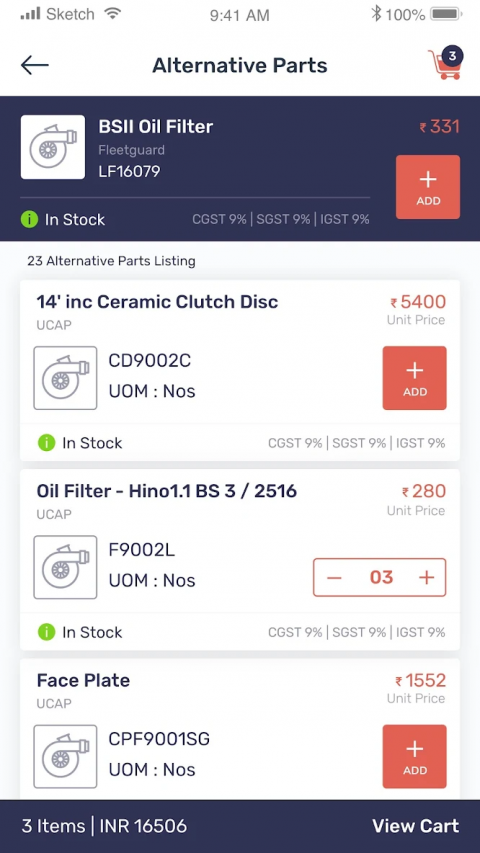This screenshot has width=480, height=853.
Task: Tap the green info icon in the header
Action: (x=29, y=220)
